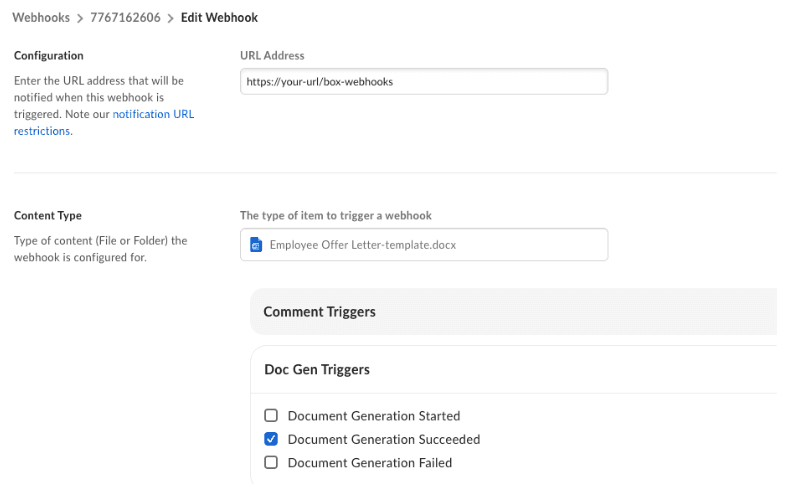Click the breadcrumb chevron after Webhooks
The width and height of the screenshot is (788, 487).
coord(80,19)
